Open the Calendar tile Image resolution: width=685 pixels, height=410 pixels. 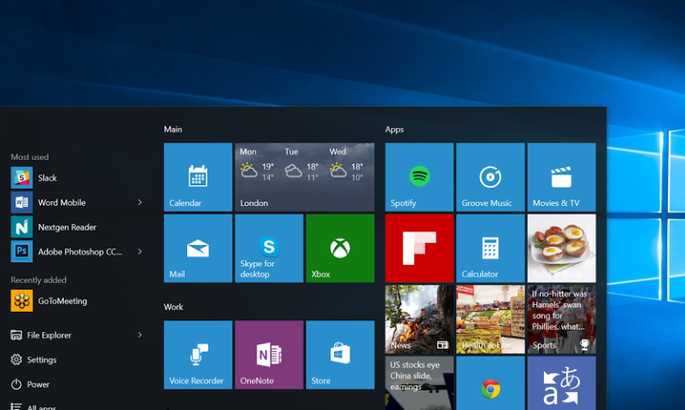pyautogui.click(x=198, y=177)
